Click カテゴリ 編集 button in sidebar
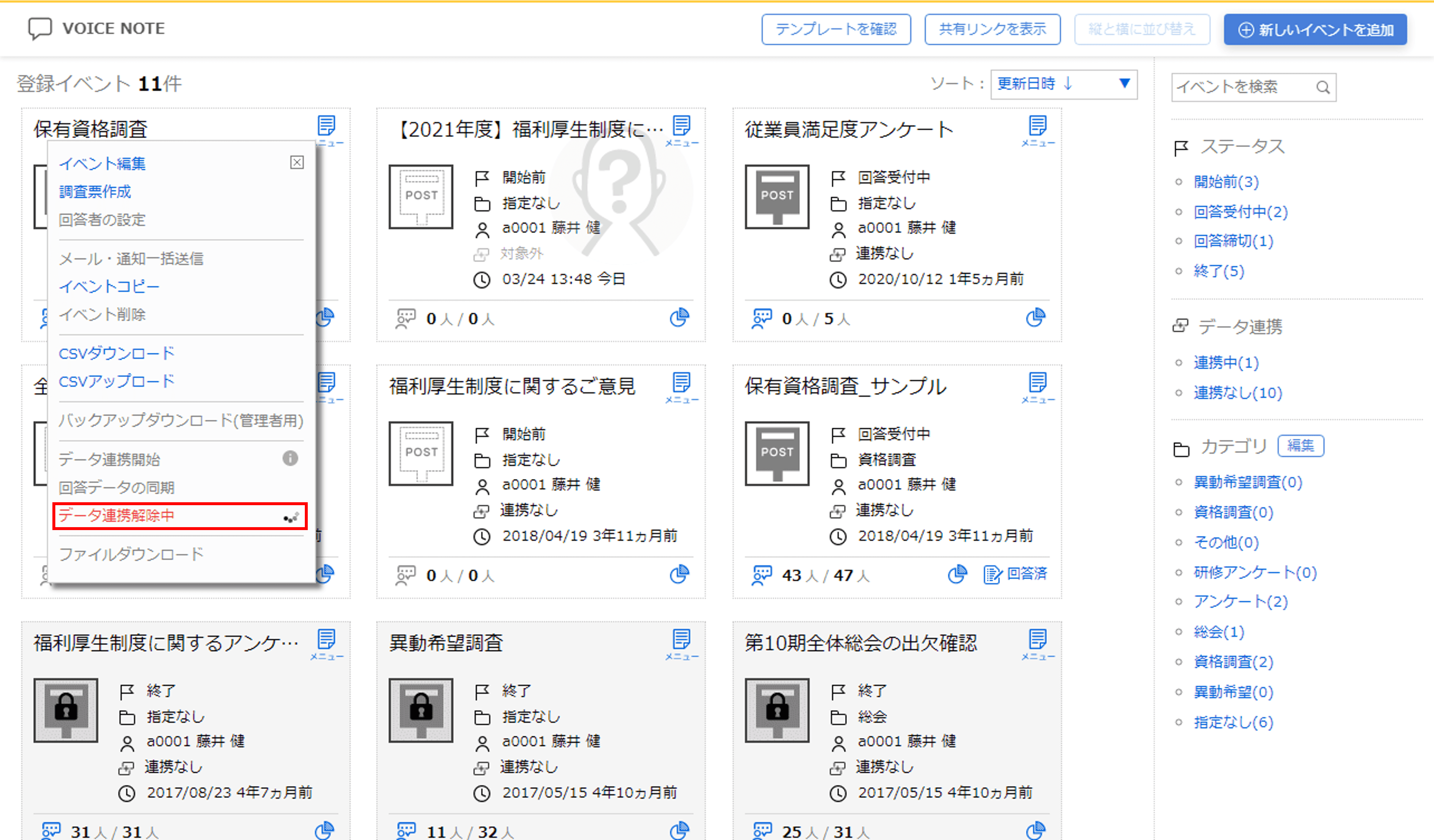Image resolution: width=1434 pixels, height=840 pixels. click(x=1300, y=445)
